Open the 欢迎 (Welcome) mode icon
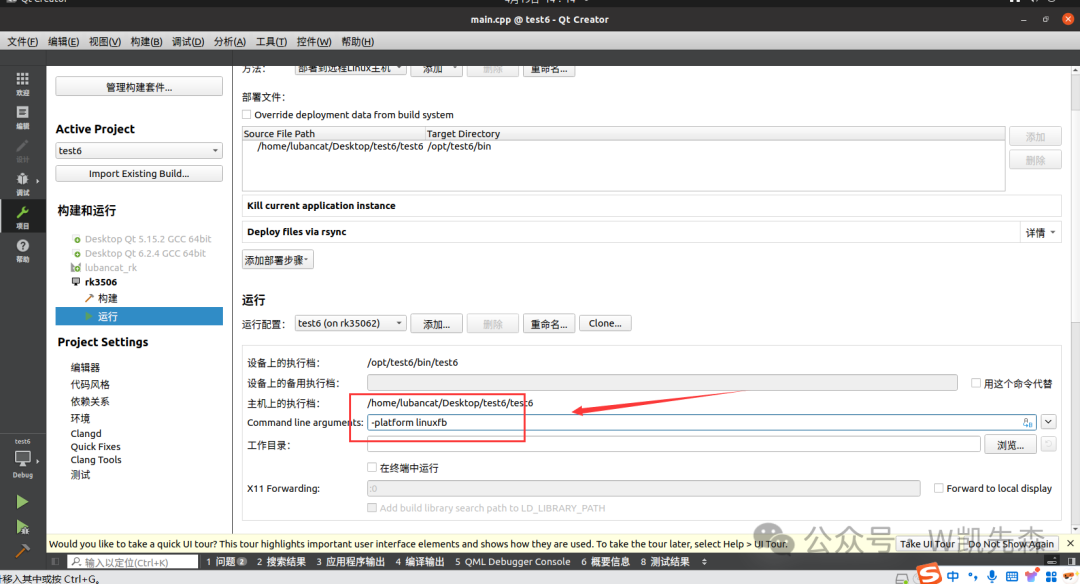Image resolution: width=1080 pixels, height=584 pixels. click(22, 82)
